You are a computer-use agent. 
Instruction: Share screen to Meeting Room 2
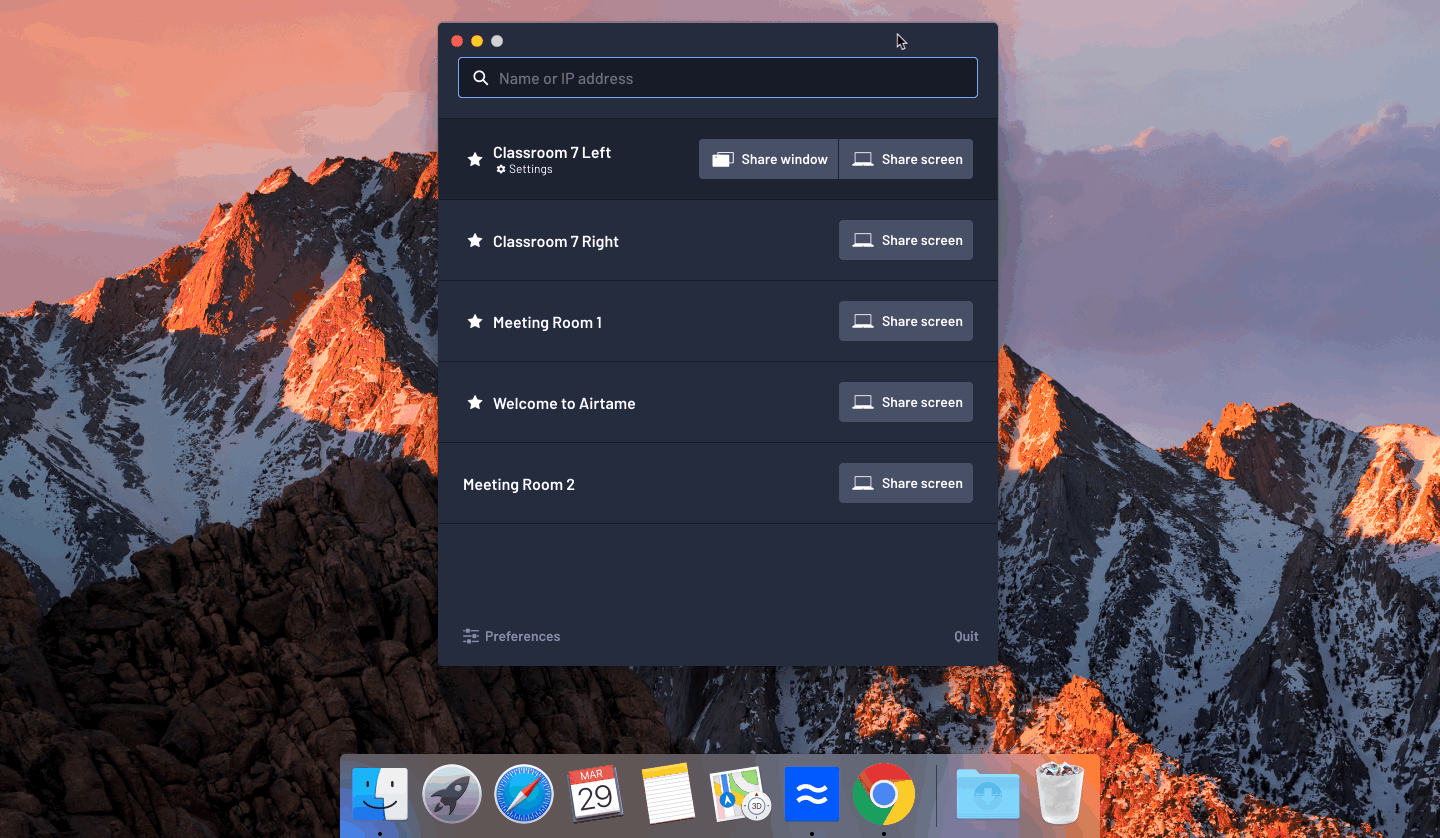(x=906, y=483)
